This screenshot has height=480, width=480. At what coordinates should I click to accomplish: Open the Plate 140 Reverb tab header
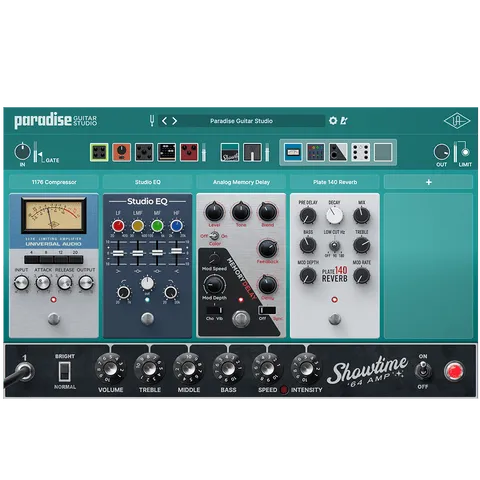(335, 182)
